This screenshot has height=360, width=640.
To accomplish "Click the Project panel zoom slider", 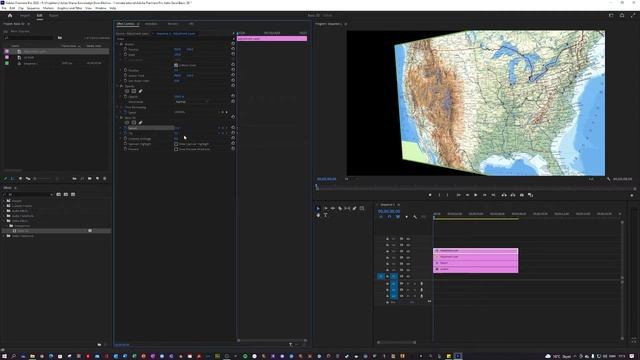I will (x=45, y=179).
